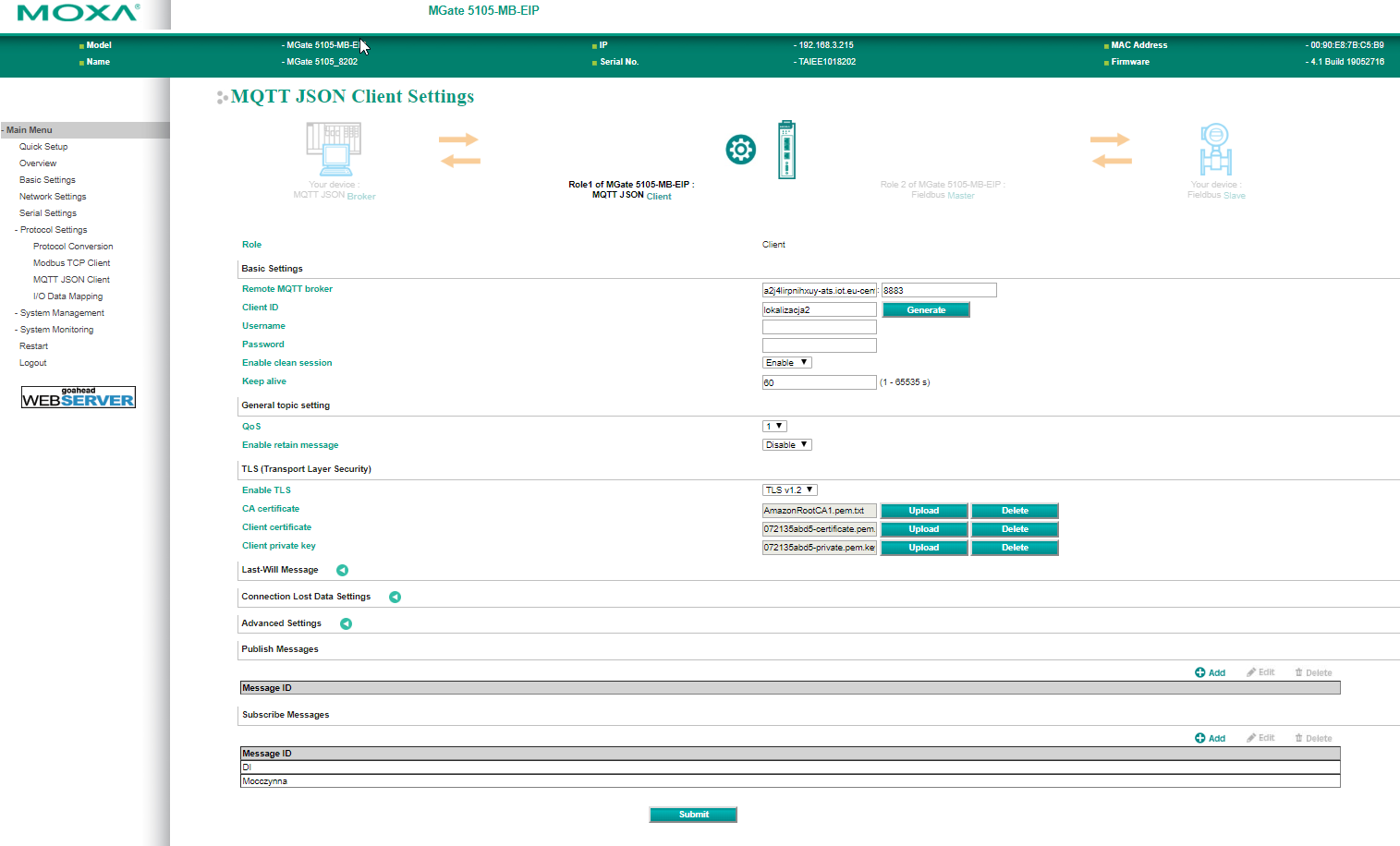Screen dimensions: 1400x846
Task: Click the MQTT JSON Broker computer icon
Action: coord(334,149)
